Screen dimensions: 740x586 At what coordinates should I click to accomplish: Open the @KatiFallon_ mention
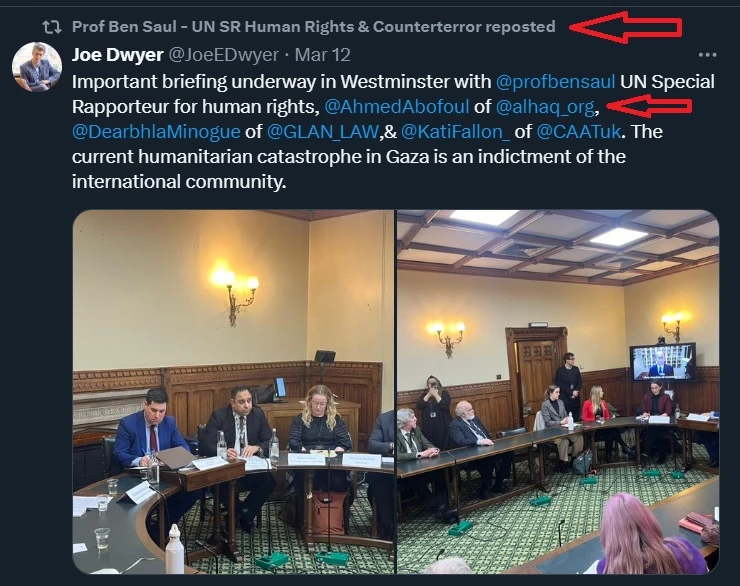(455, 131)
